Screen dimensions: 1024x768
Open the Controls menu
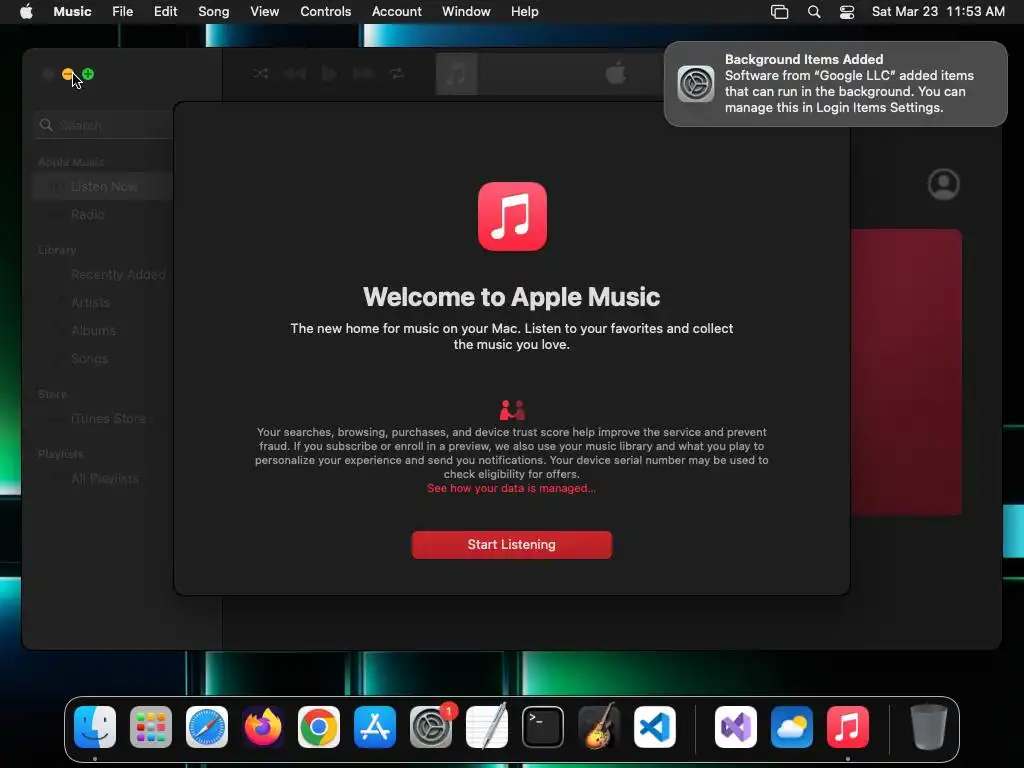coord(325,12)
